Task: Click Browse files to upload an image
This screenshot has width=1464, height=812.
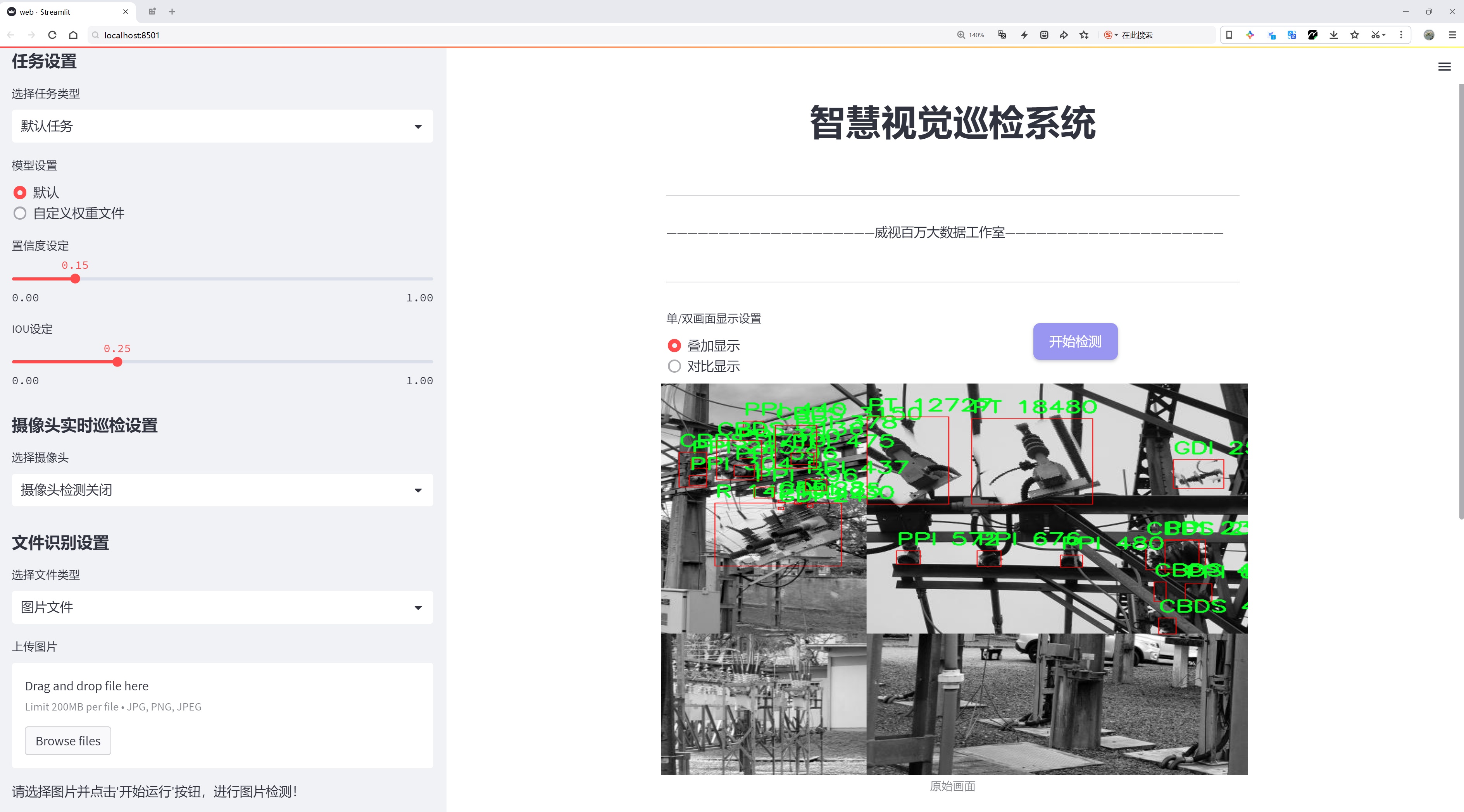Action: tap(67, 740)
